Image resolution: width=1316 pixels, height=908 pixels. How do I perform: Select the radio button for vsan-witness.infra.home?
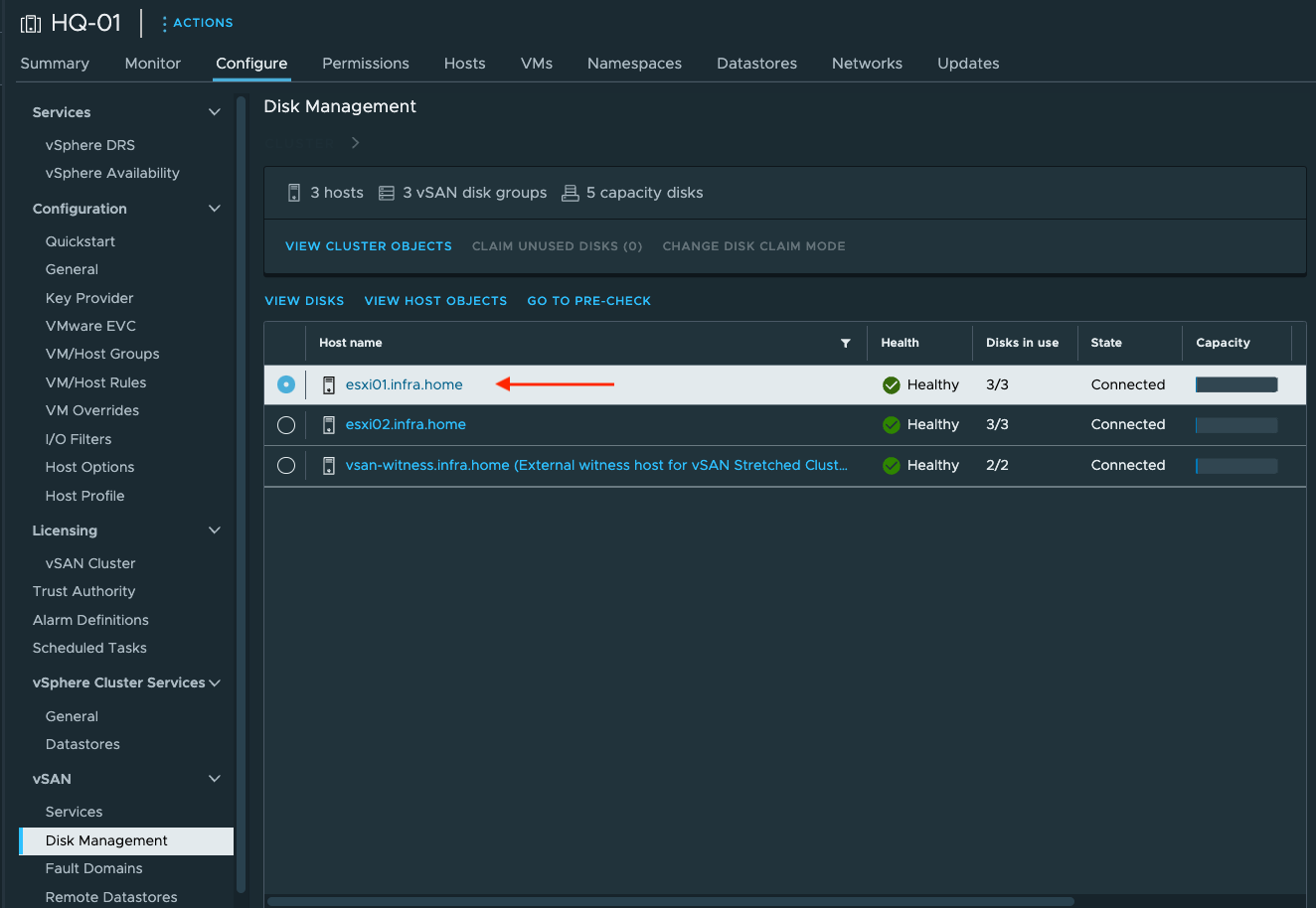[286, 465]
